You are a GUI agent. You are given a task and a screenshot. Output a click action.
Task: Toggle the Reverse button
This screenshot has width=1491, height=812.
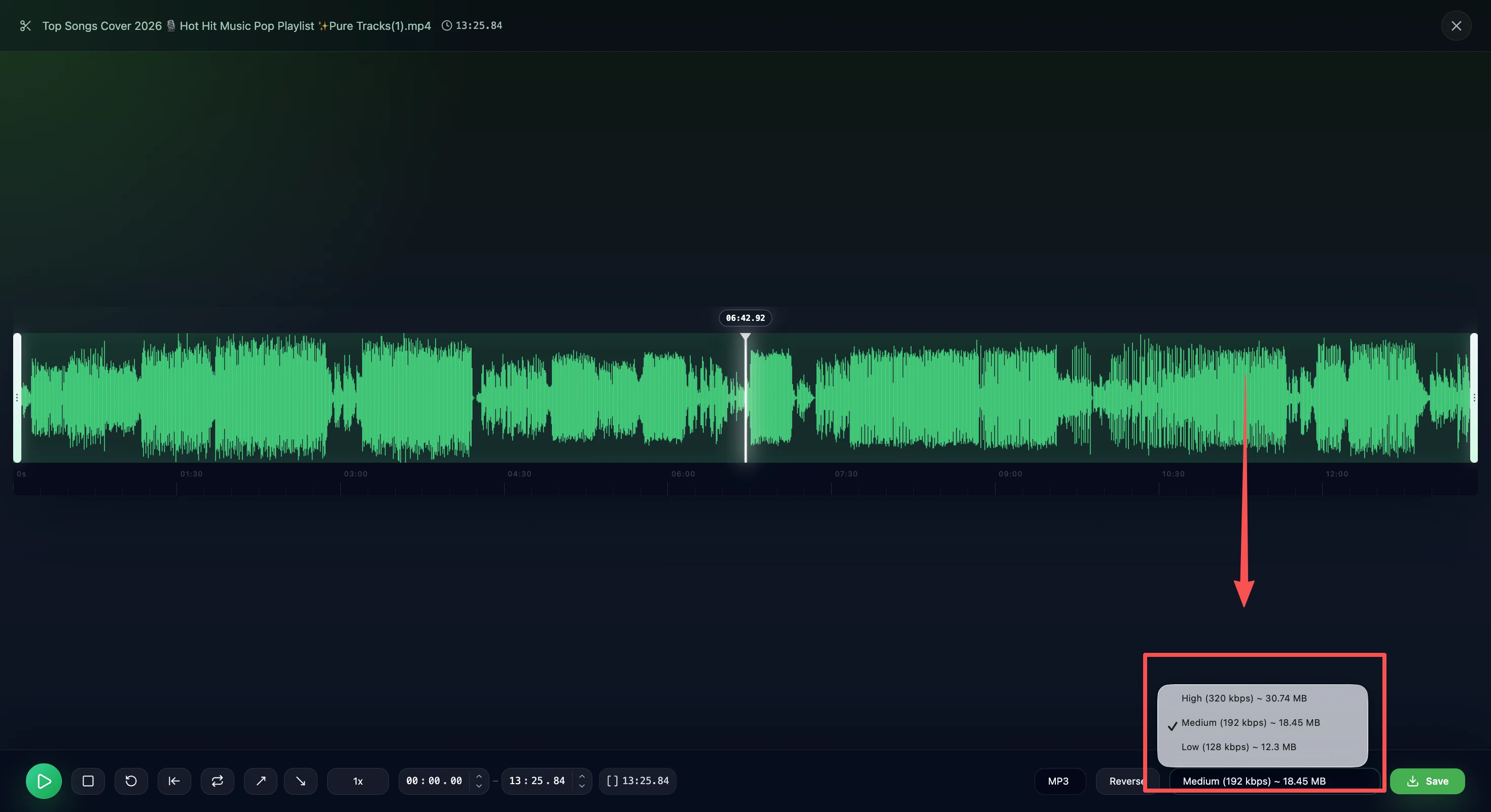click(x=1126, y=781)
